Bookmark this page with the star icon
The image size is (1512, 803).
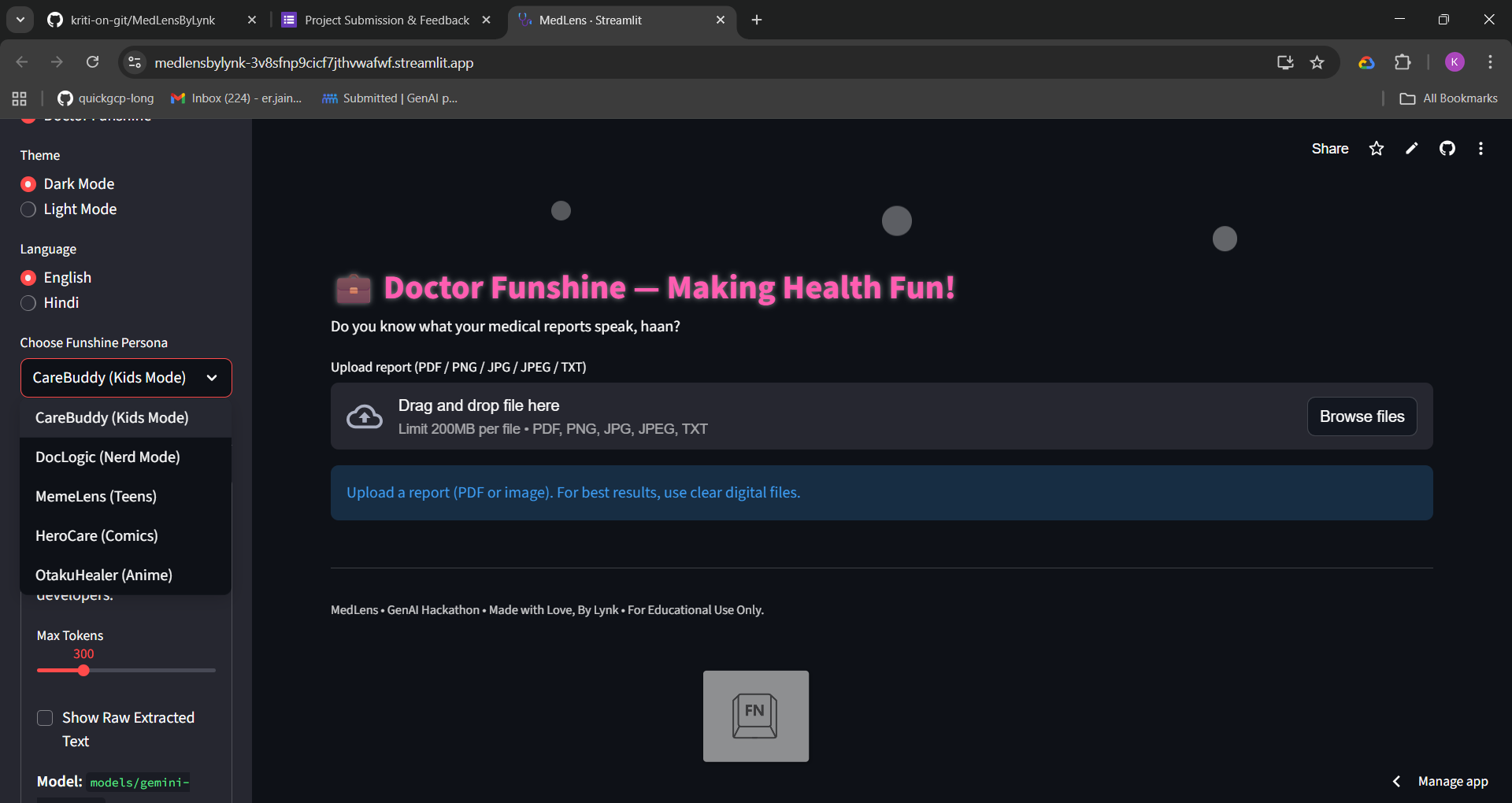pos(1317,62)
